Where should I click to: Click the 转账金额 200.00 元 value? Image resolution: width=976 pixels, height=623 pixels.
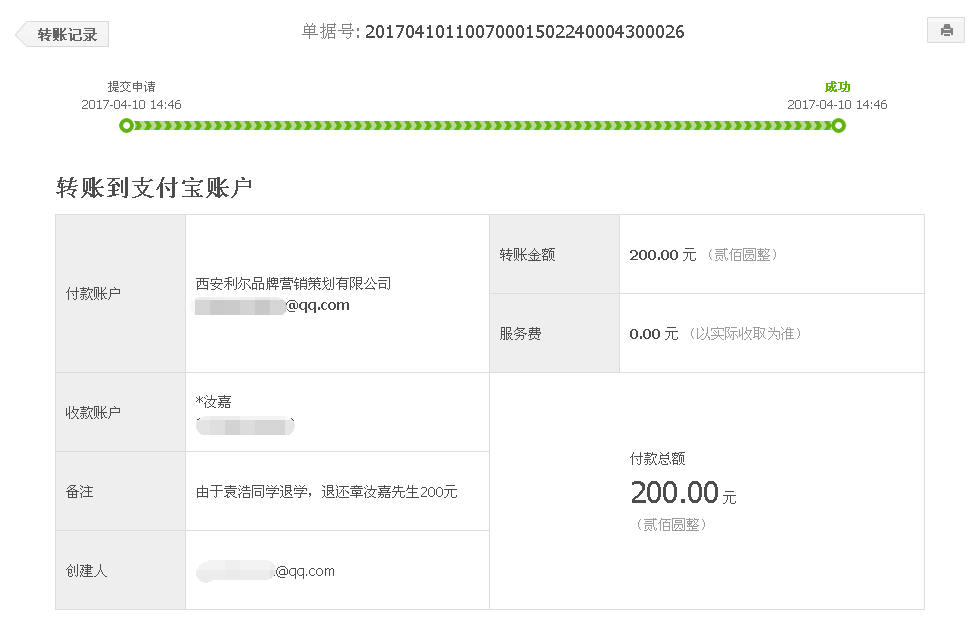pyautogui.click(x=662, y=255)
